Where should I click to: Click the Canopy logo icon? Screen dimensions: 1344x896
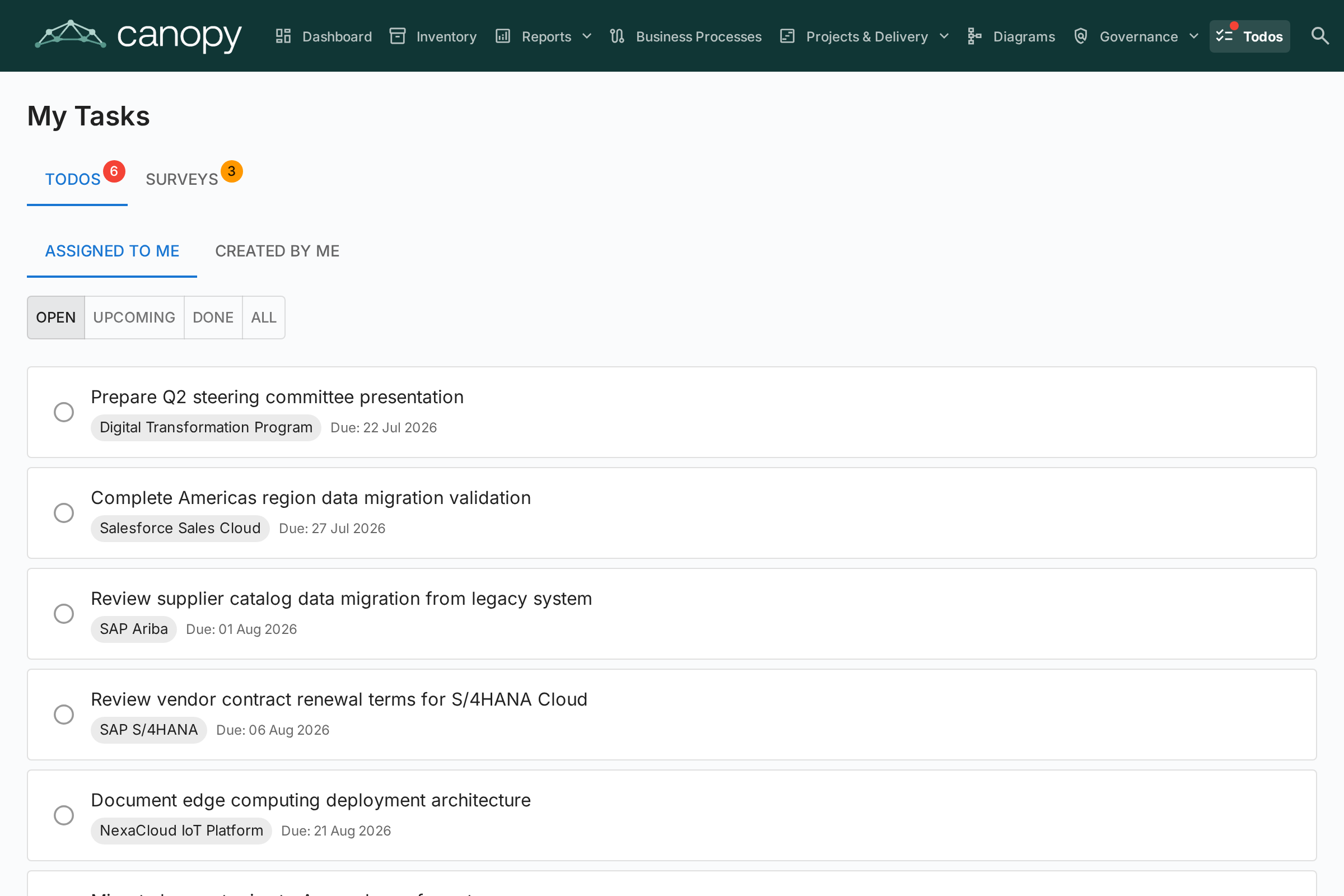pyautogui.click(x=71, y=34)
